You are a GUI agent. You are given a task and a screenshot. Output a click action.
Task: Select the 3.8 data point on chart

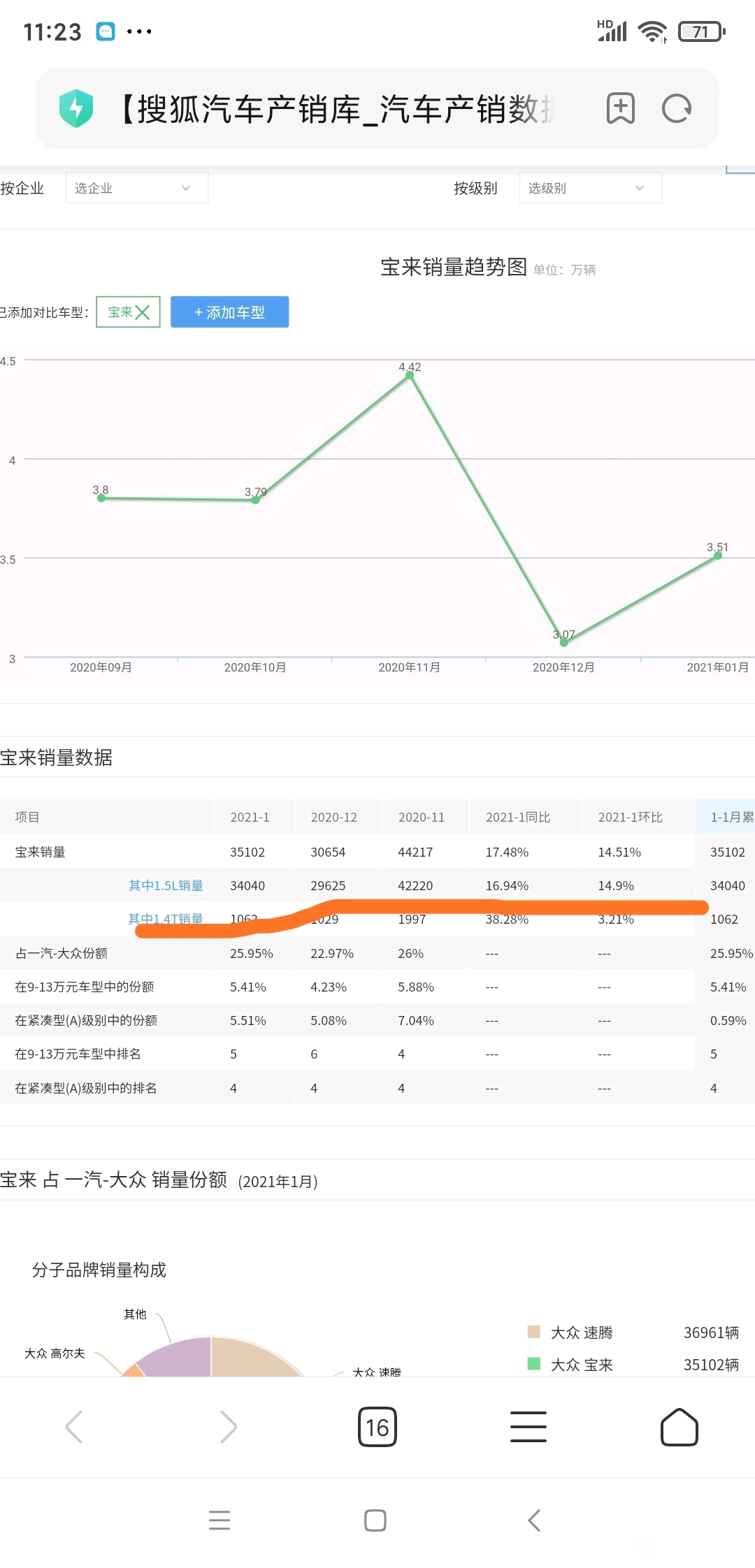click(101, 498)
